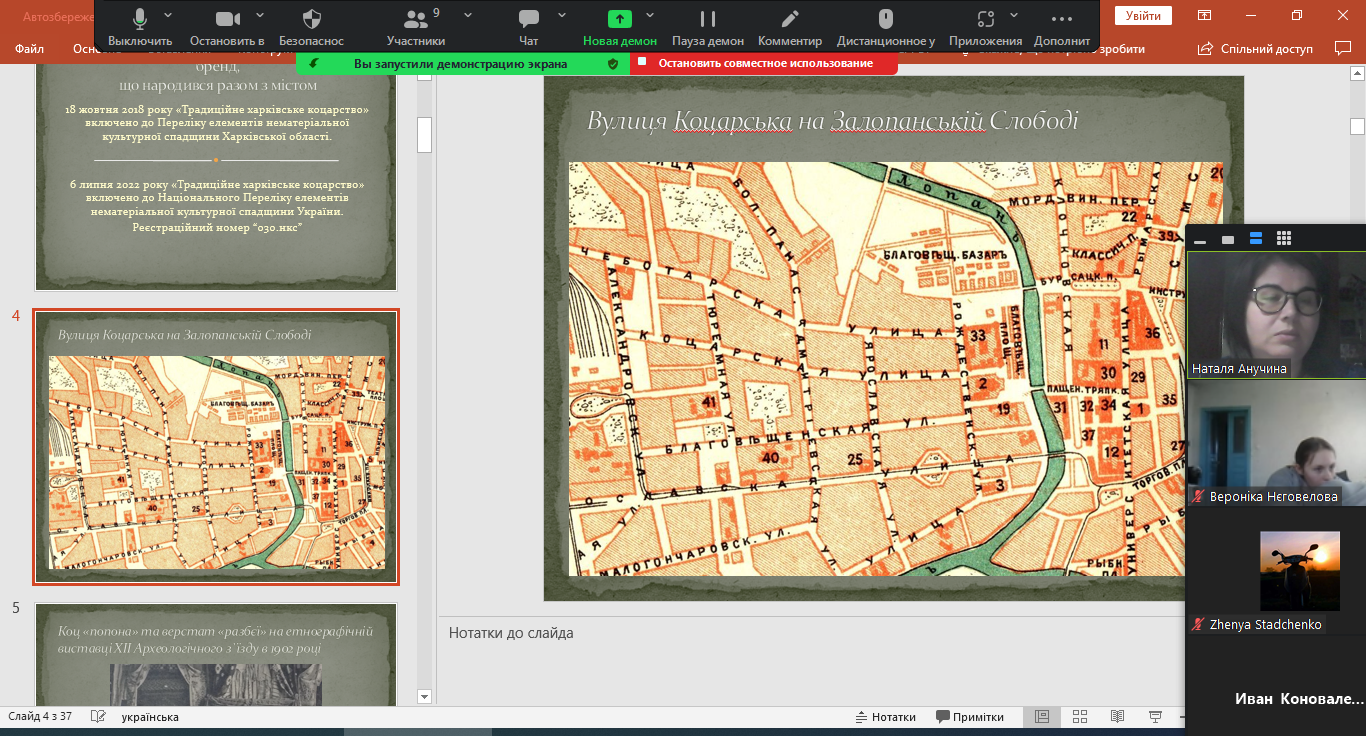Select slide 4 thumbnail with map
This screenshot has width=1366, height=736.
(216, 447)
